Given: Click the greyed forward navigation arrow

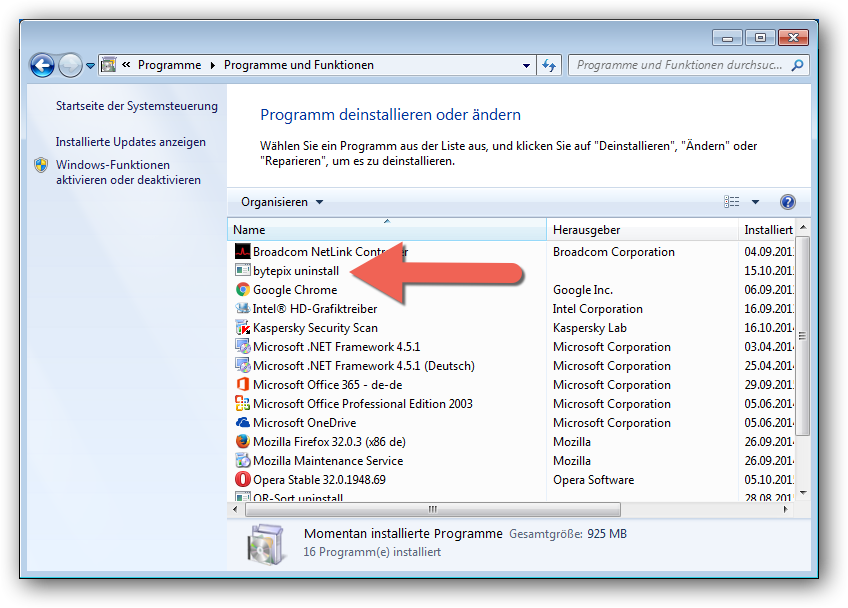Looking at the screenshot, I should pos(70,66).
